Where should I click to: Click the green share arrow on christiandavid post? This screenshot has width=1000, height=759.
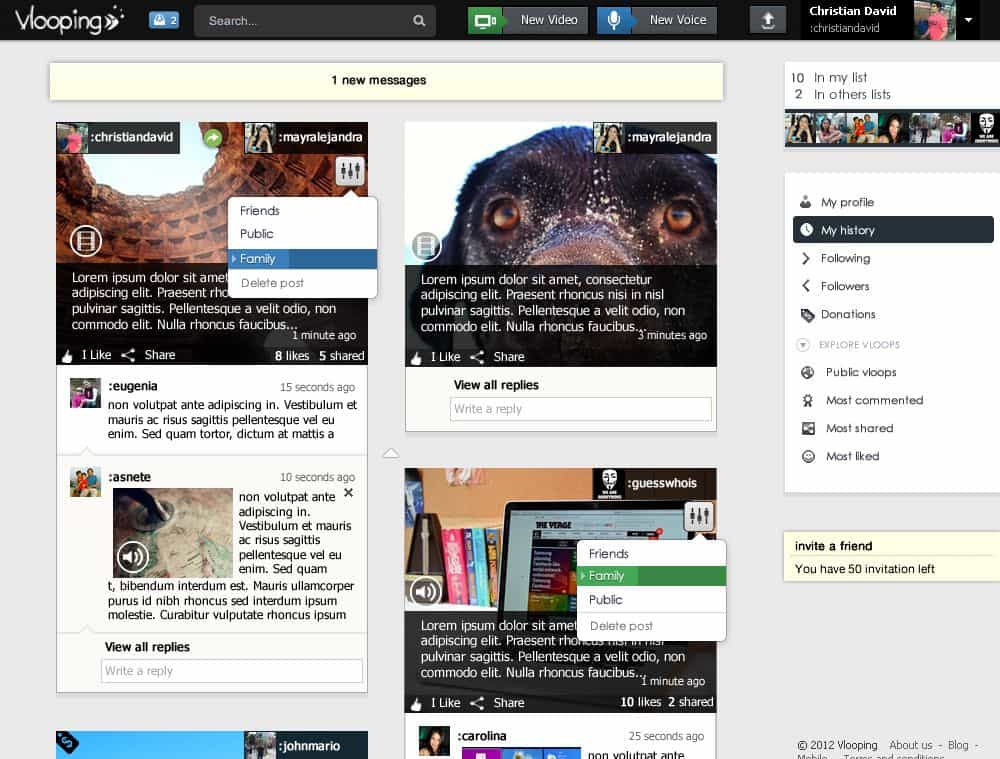coord(213,137)
